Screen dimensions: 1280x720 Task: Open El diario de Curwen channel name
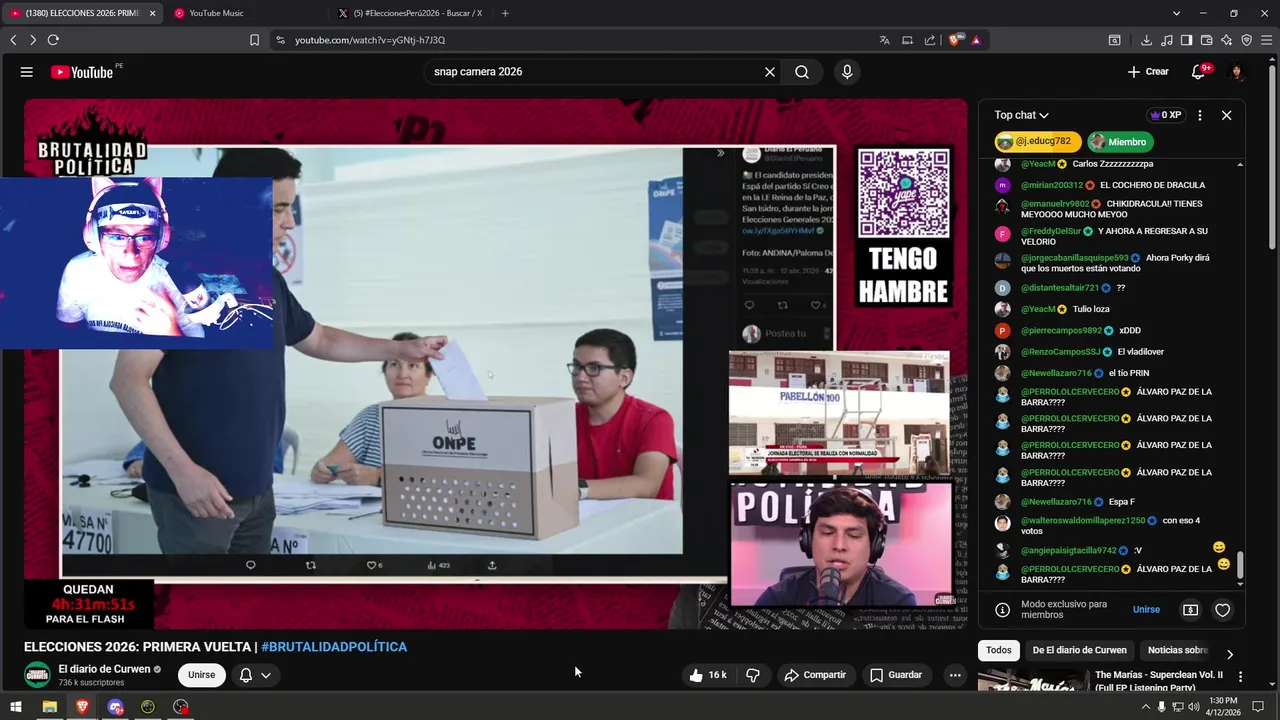104,669
